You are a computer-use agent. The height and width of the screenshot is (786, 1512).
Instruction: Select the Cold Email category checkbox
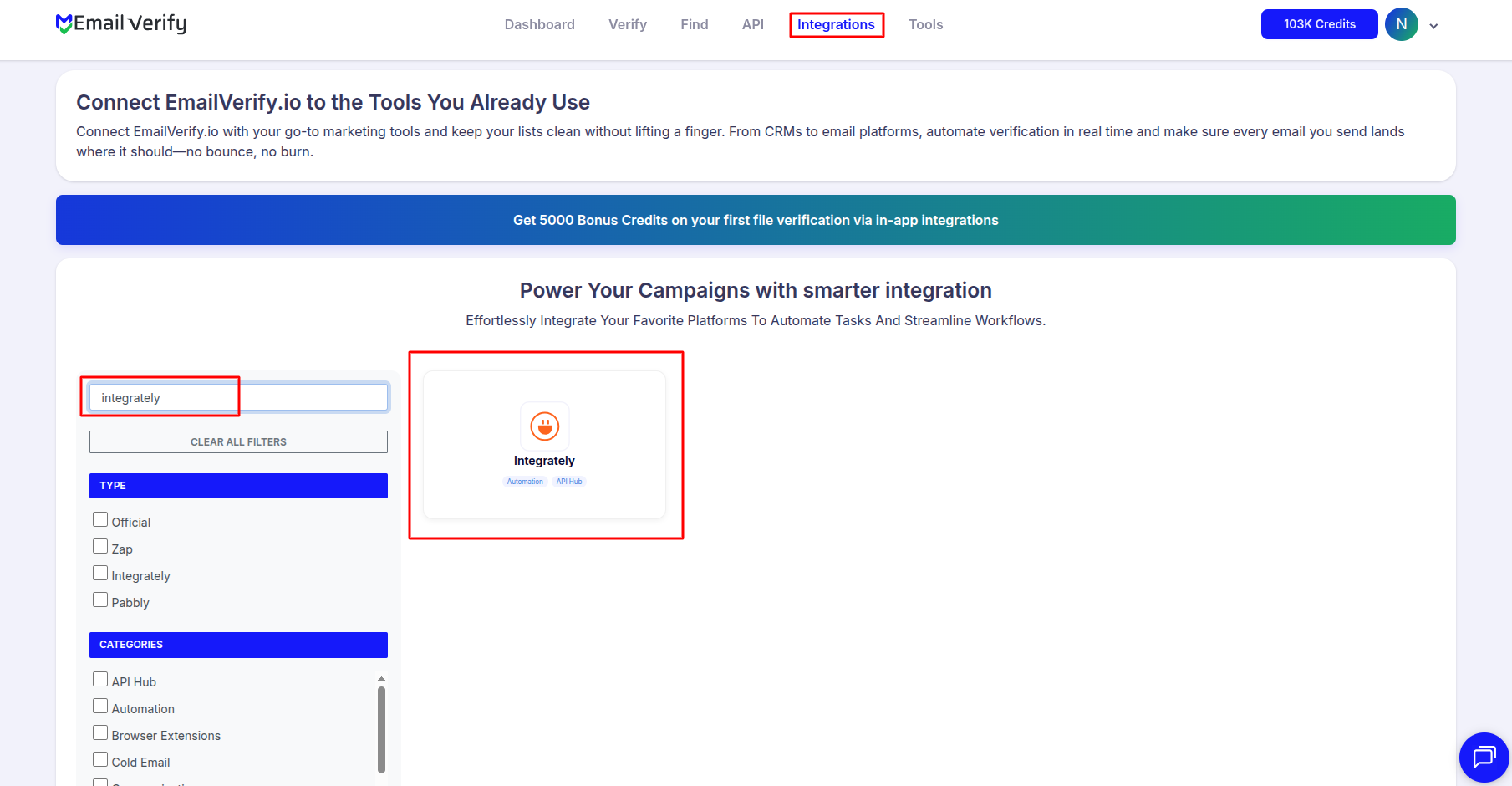click(100, 760)
